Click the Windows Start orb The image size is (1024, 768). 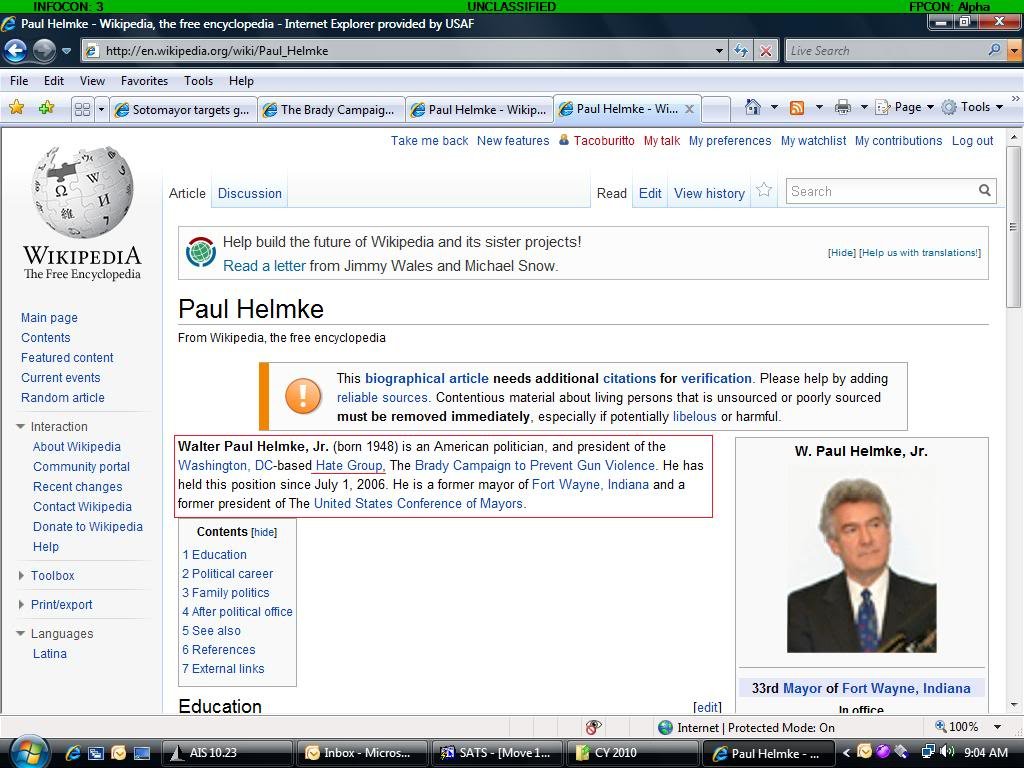click(28, 752)
